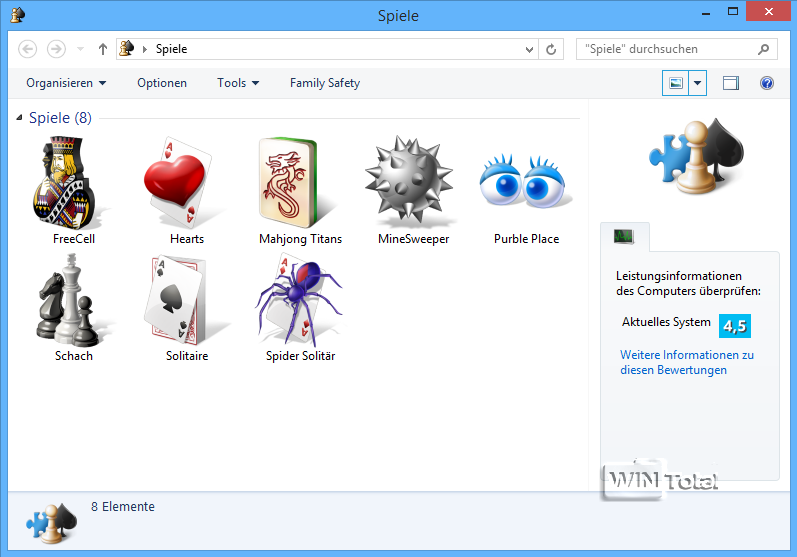Open the view options dropdown arrow
Image resolution: width=797 pixels, height=557 pixels.
pos(697,83)
